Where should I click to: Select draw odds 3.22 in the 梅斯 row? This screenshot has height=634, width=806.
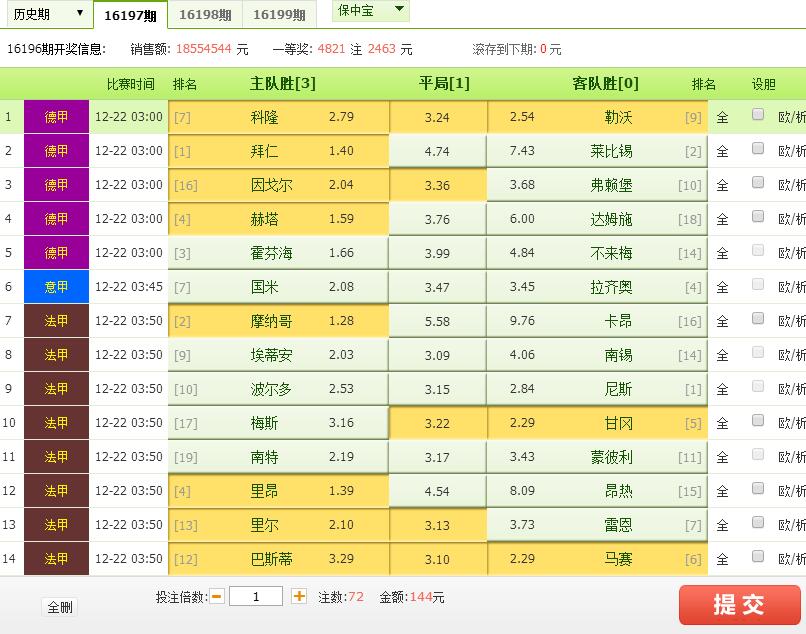tap(436, 423)
